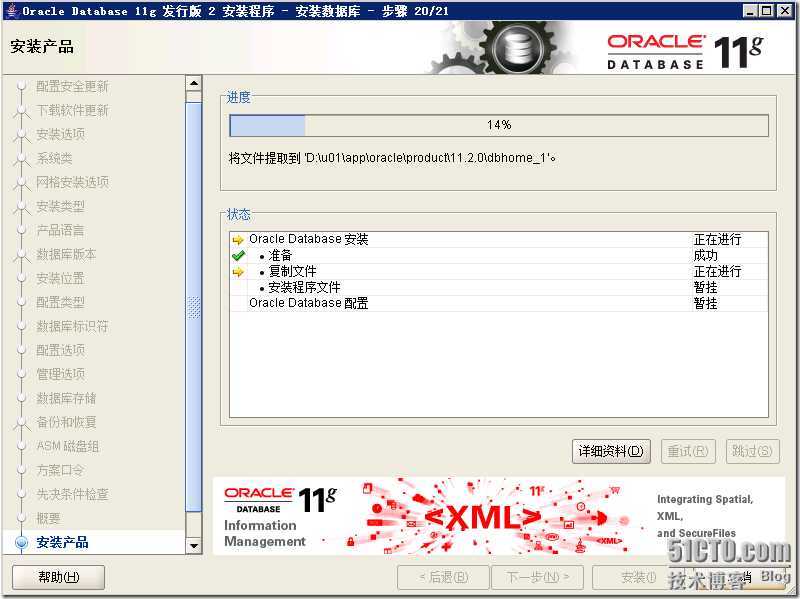Image resolution: width=800 pixels, height=599 pixels.
Task: Select 安装位置 step in sidebar
Action: coord(60,279)
